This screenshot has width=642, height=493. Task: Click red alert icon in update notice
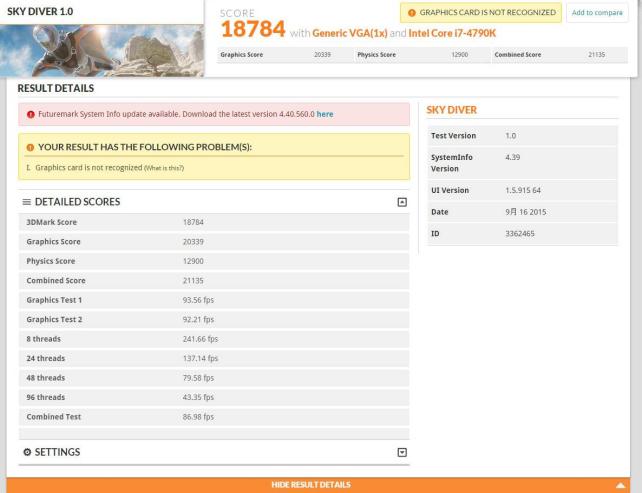tap(30, 114)
